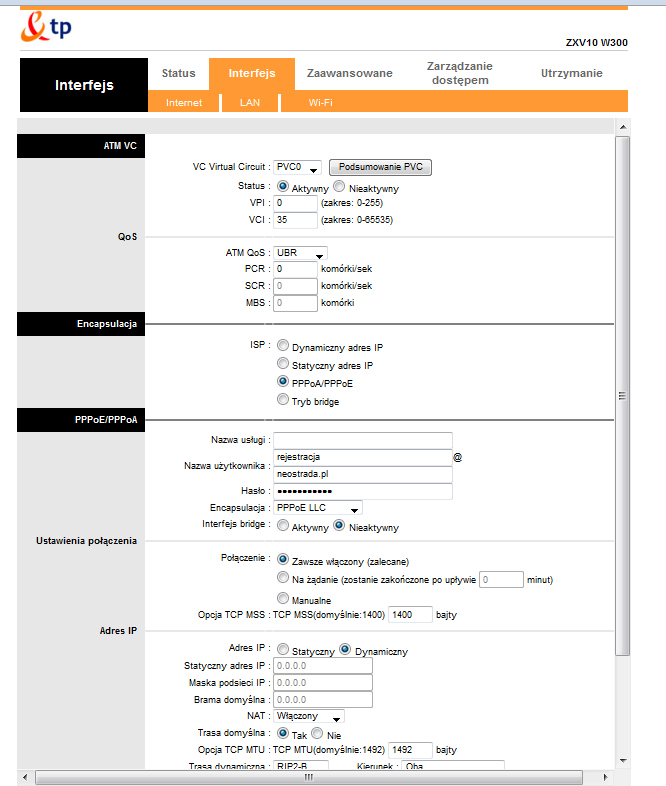
Task: Open the Wi-Fi sub-tab
Action: (x=321, y=102)
